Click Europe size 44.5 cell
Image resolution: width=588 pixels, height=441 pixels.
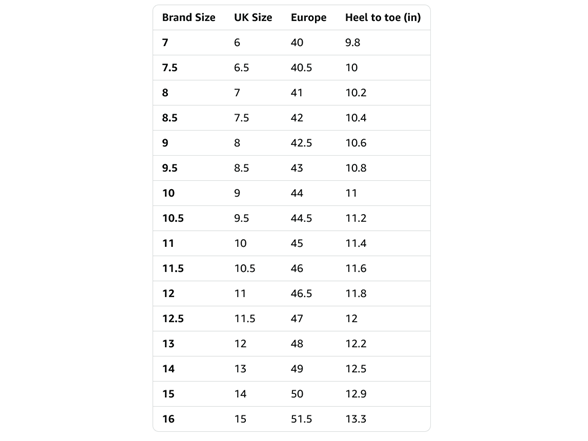tap(301, 218)
